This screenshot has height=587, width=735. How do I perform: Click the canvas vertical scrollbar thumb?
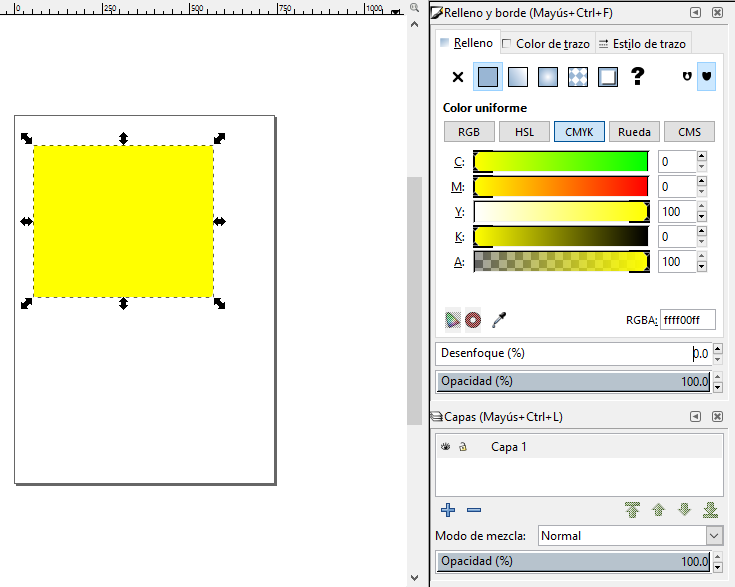coord(414,301)
